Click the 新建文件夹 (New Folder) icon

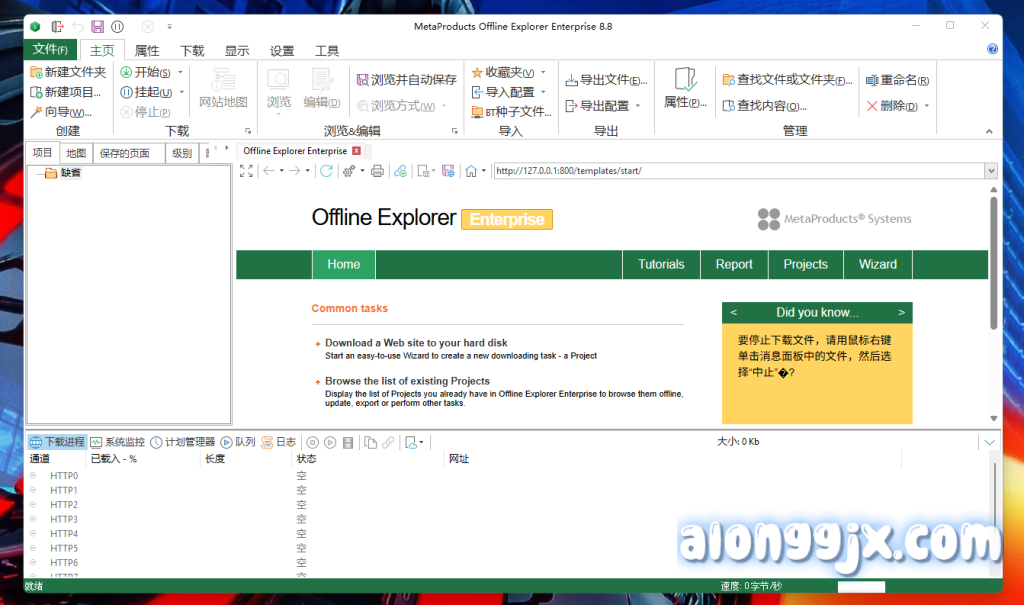click(x=36, y=73)
